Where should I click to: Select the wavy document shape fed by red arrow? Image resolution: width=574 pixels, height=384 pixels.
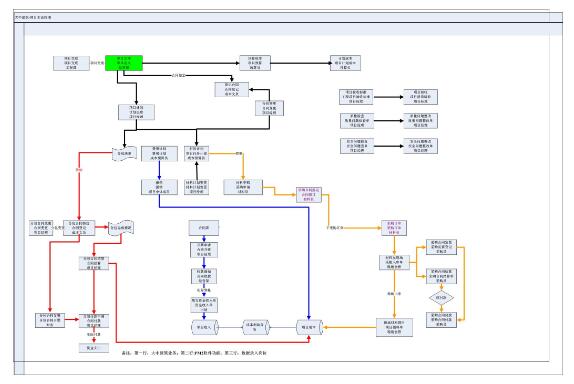pyautogui.click(x=121, y=228)
